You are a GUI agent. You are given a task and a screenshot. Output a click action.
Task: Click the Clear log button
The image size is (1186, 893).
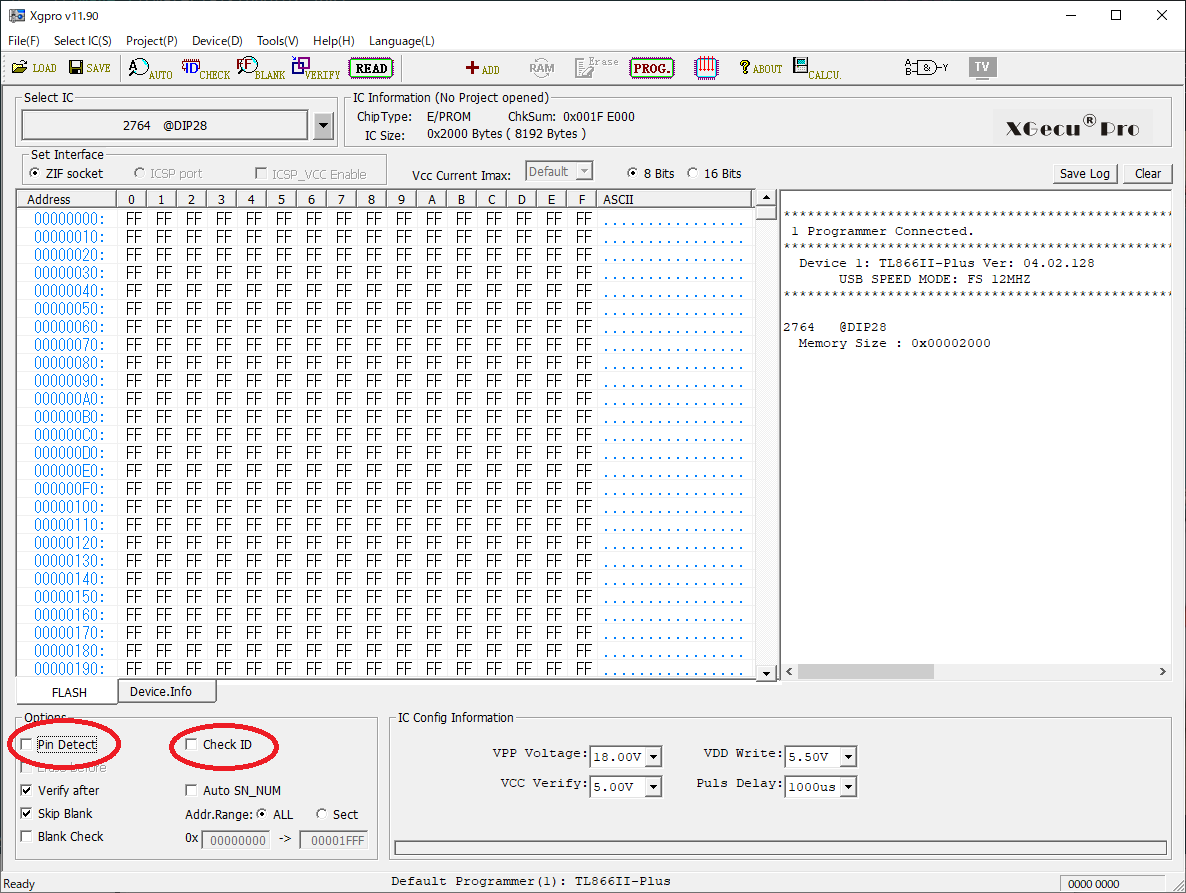pos(1147,173)
